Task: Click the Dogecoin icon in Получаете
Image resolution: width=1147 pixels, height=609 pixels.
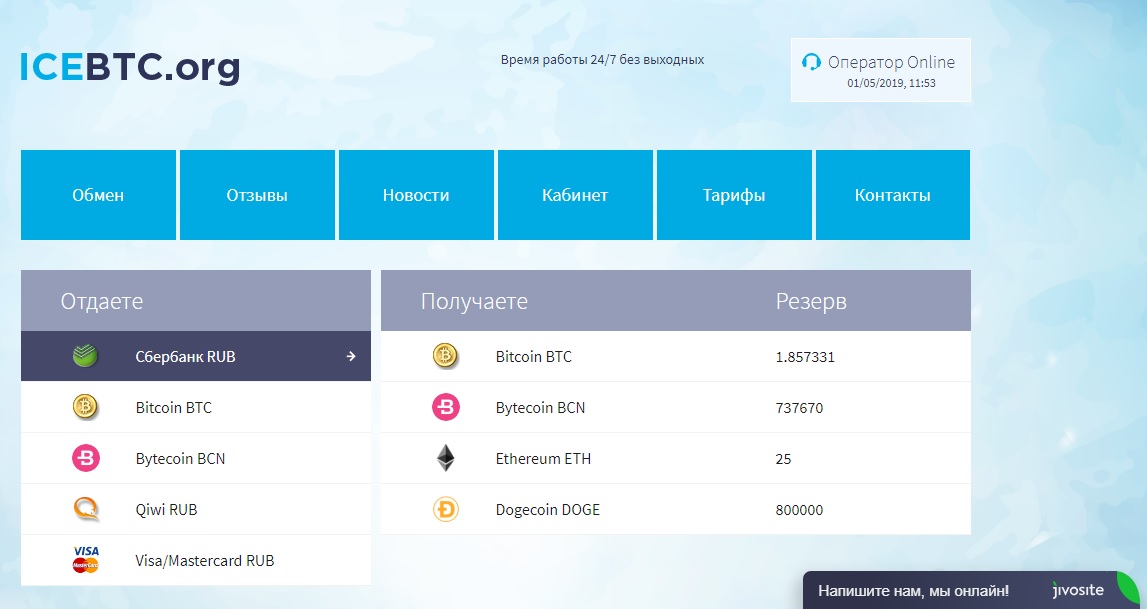Action: pos(445,510)
